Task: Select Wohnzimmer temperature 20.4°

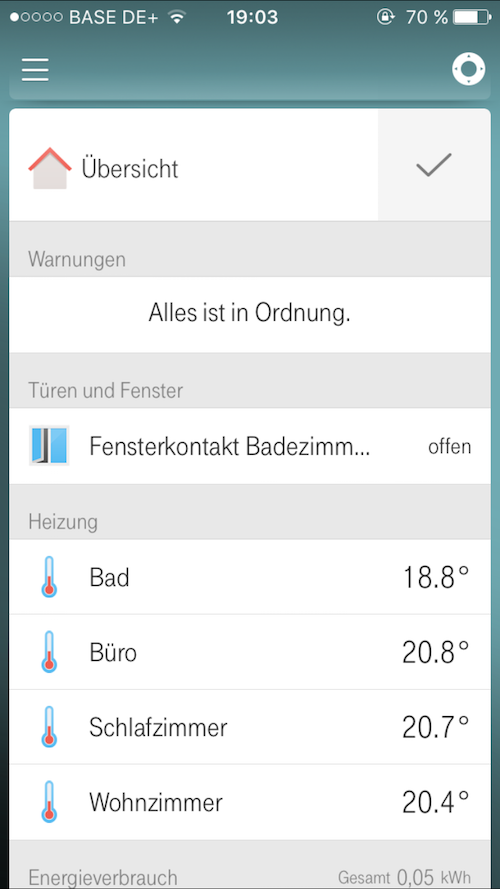Action: tap(436, 802)
